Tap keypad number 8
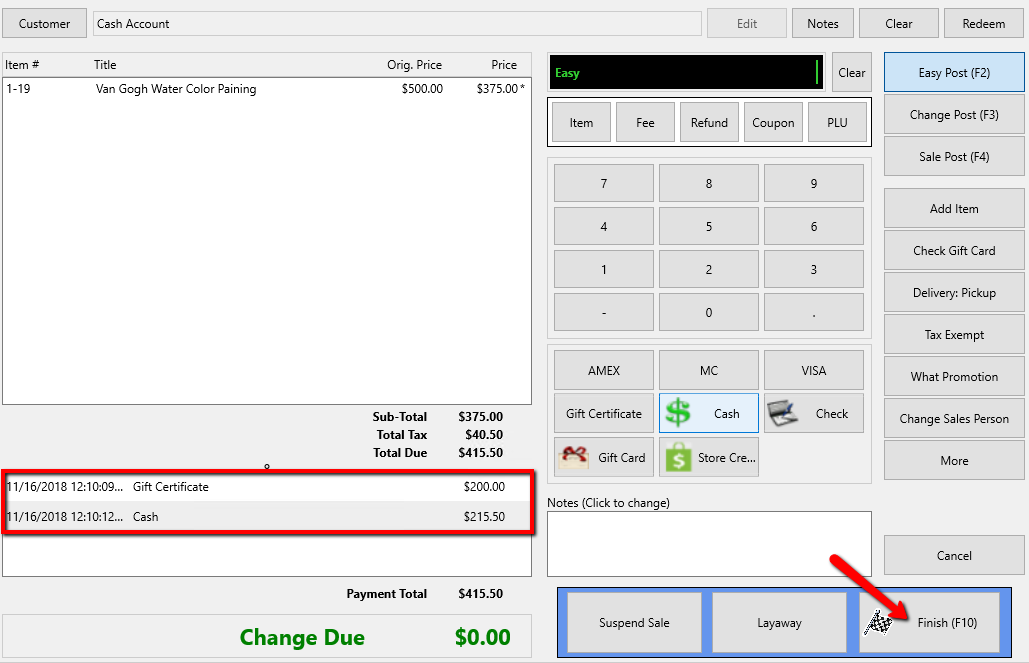 point(709,183)
